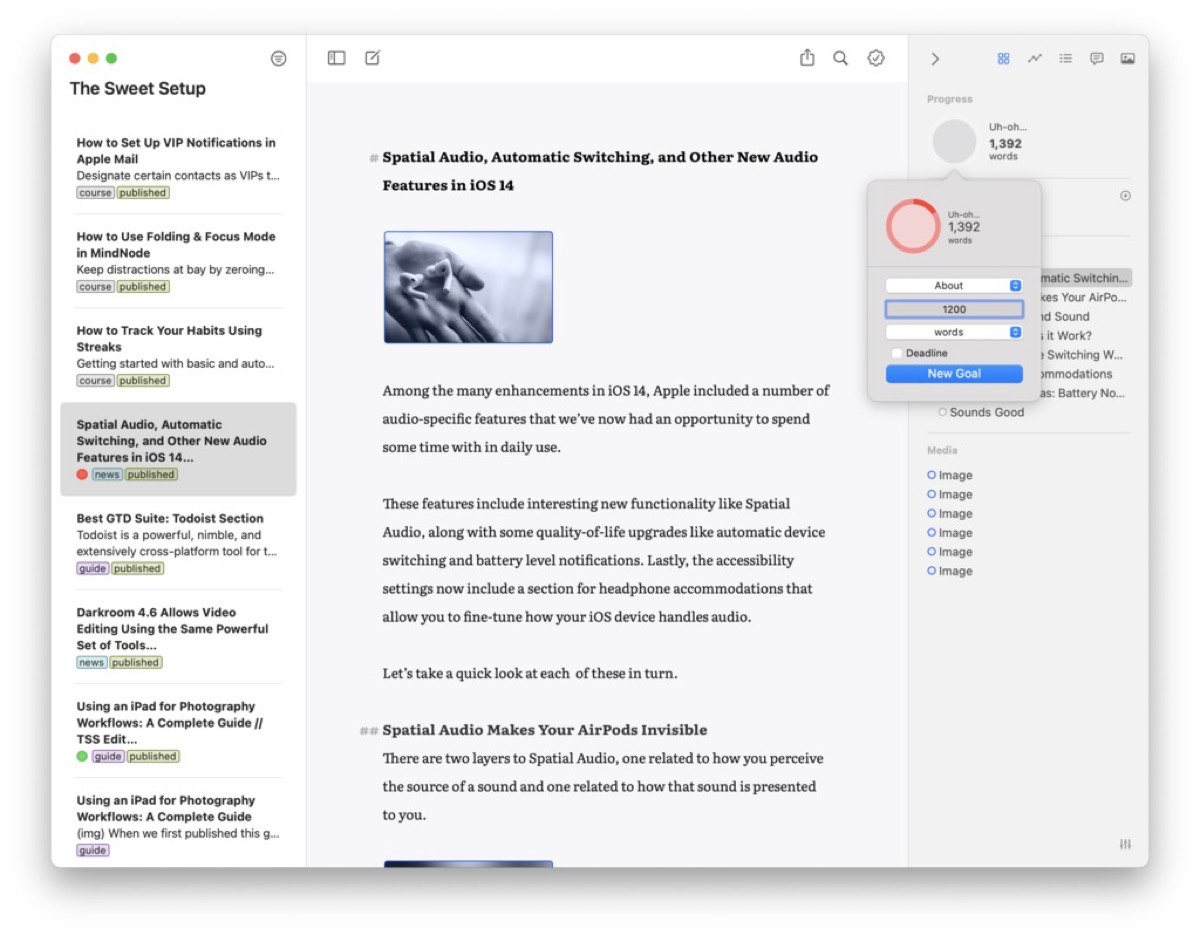Click 'published' keyword on MindNode sheet
1200x935 pixels.
click(x=143, y=287)
